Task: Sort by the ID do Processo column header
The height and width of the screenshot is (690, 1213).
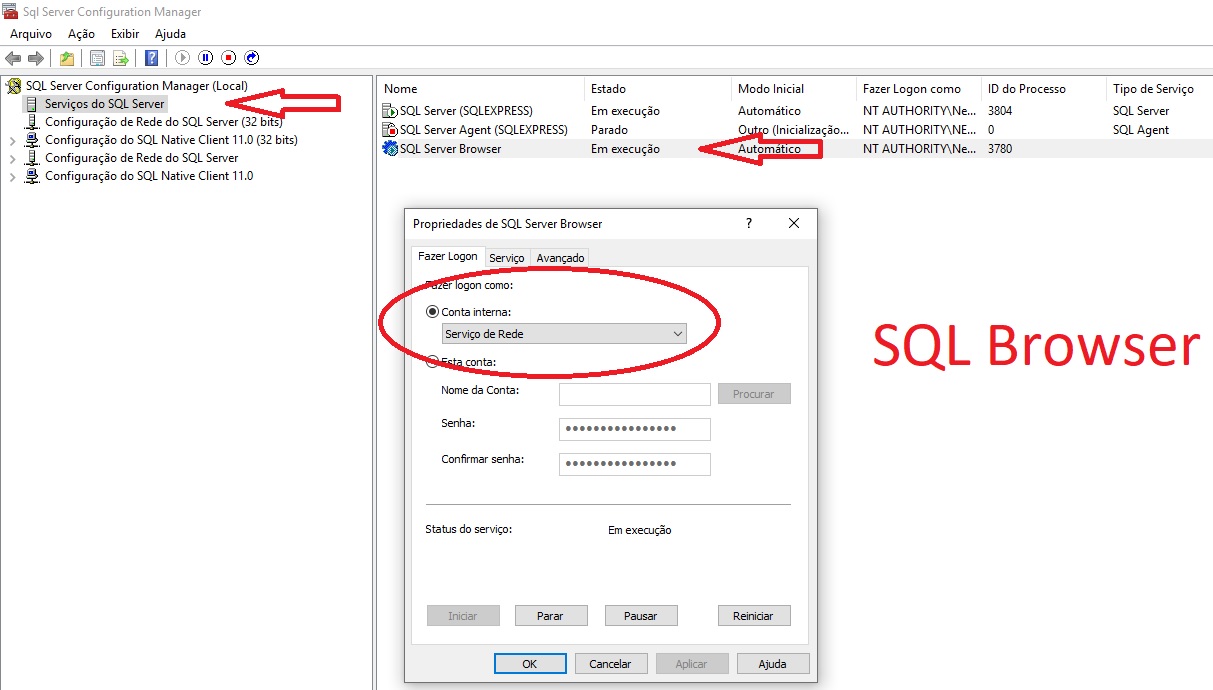Action: coord(1044,89)
